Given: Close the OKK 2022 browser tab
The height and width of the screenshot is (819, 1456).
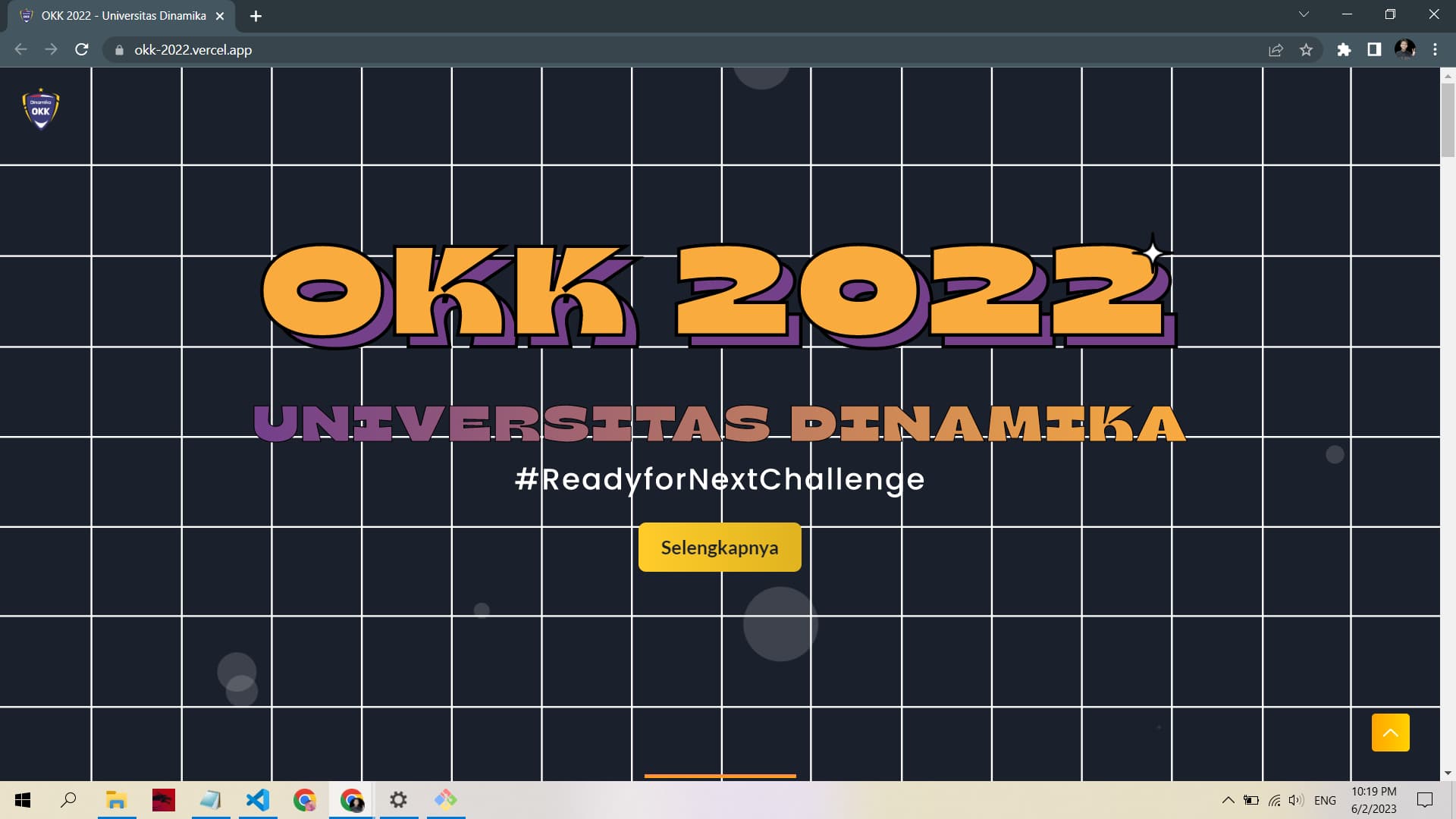Looking at the screenshot, I should click(x=220, y=16).
